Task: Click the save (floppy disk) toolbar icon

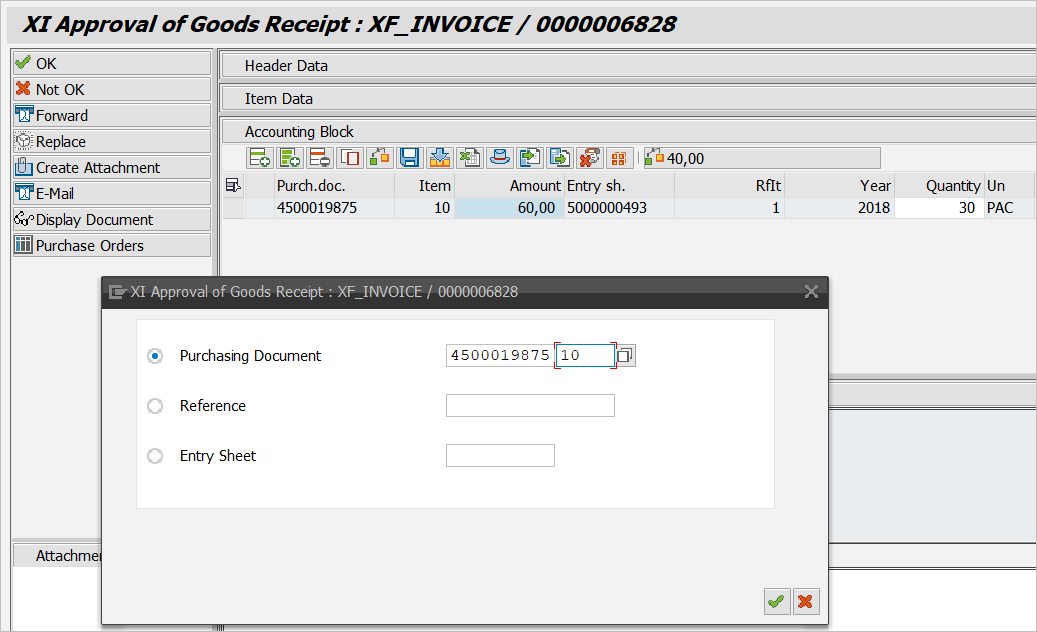Action: coord(408,158)
